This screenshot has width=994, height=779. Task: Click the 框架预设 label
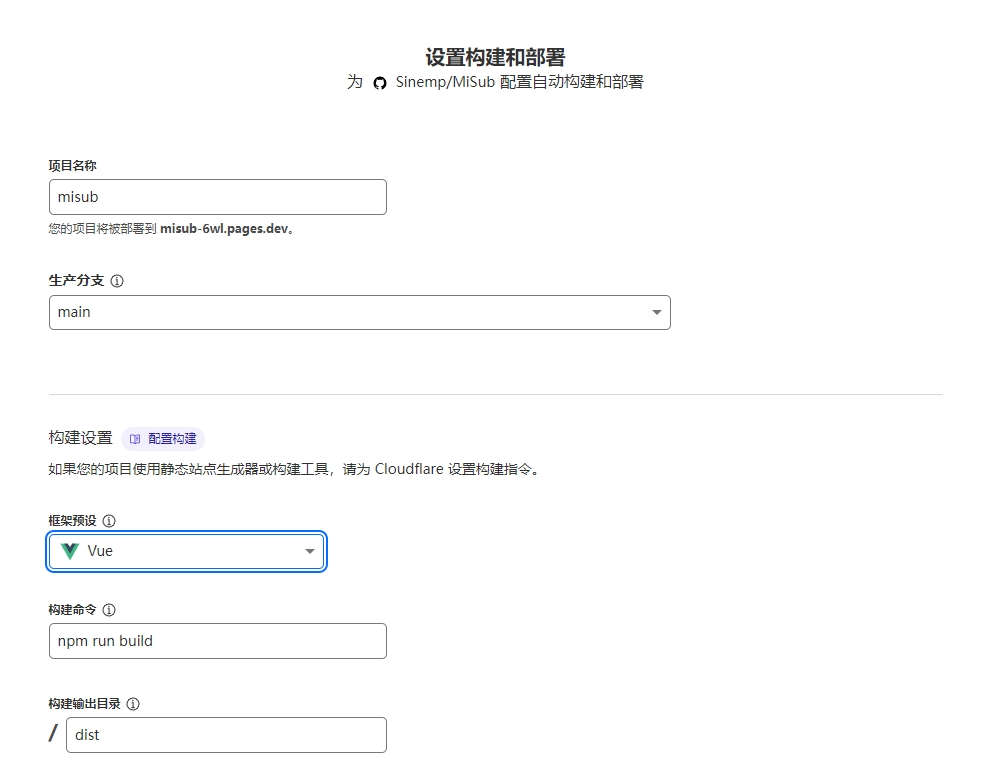[x=72, y=520]
